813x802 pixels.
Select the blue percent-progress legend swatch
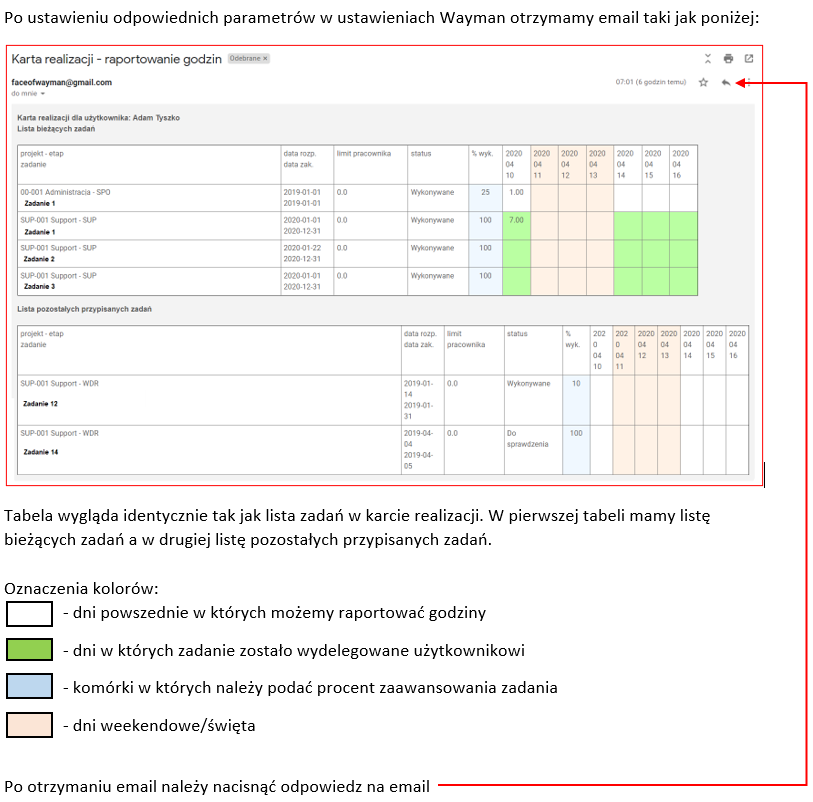click(x=30, y=686)
